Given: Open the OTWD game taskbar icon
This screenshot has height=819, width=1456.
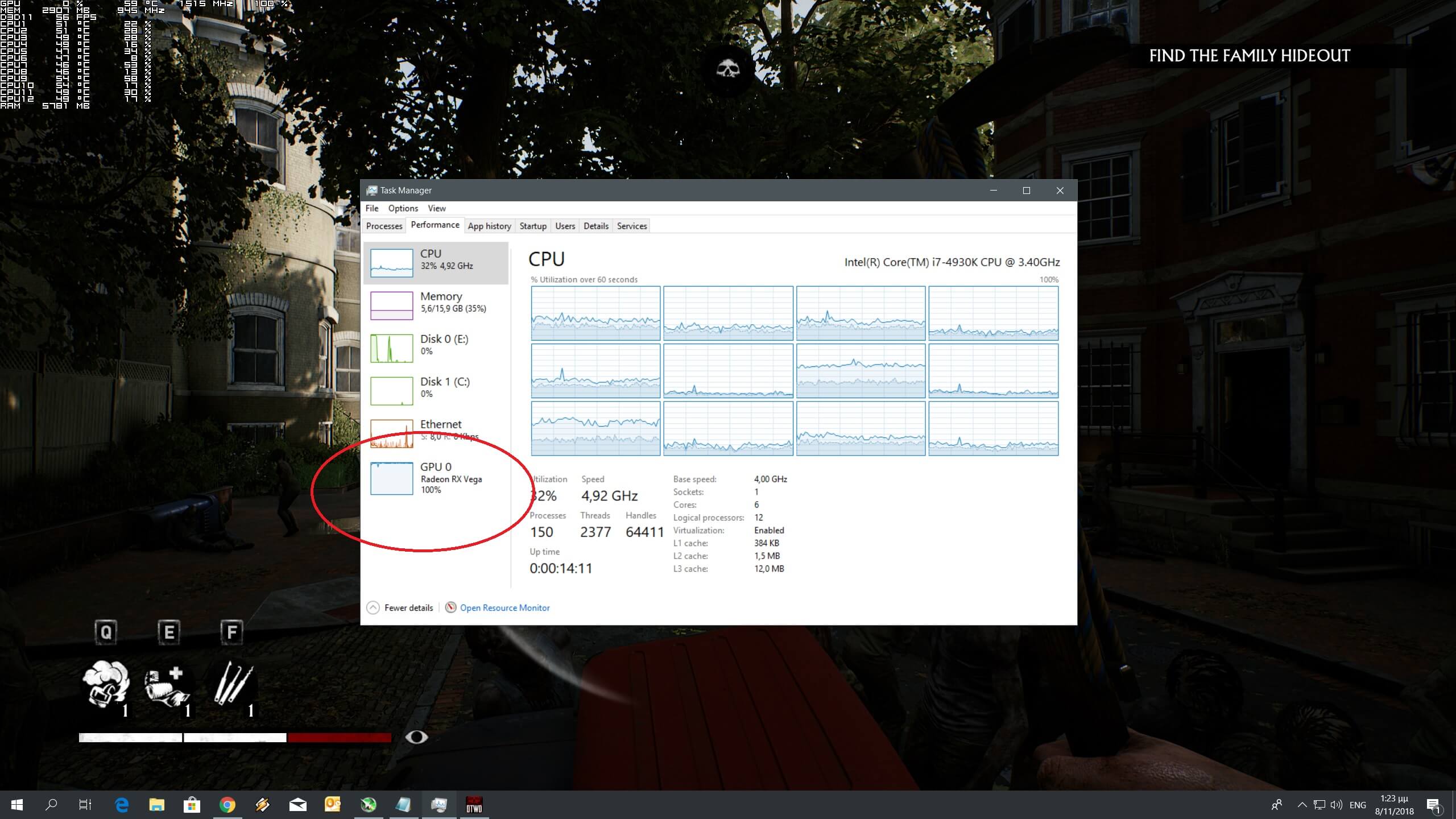Looking at the screenshot, I should pyautogui.click(x=474, y=805).
